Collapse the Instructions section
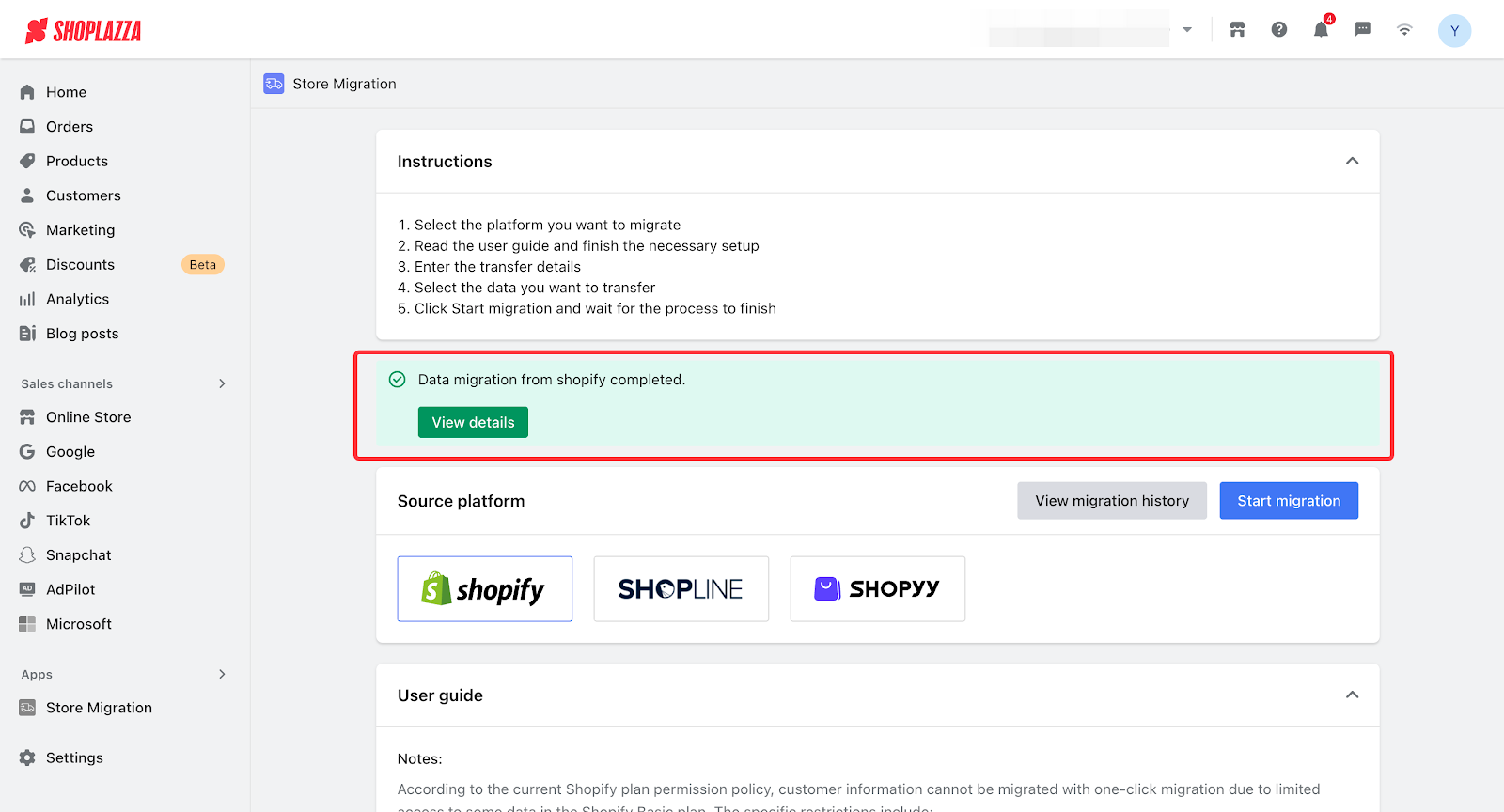The image size is (1504, 812). (x=1352, y=161)
